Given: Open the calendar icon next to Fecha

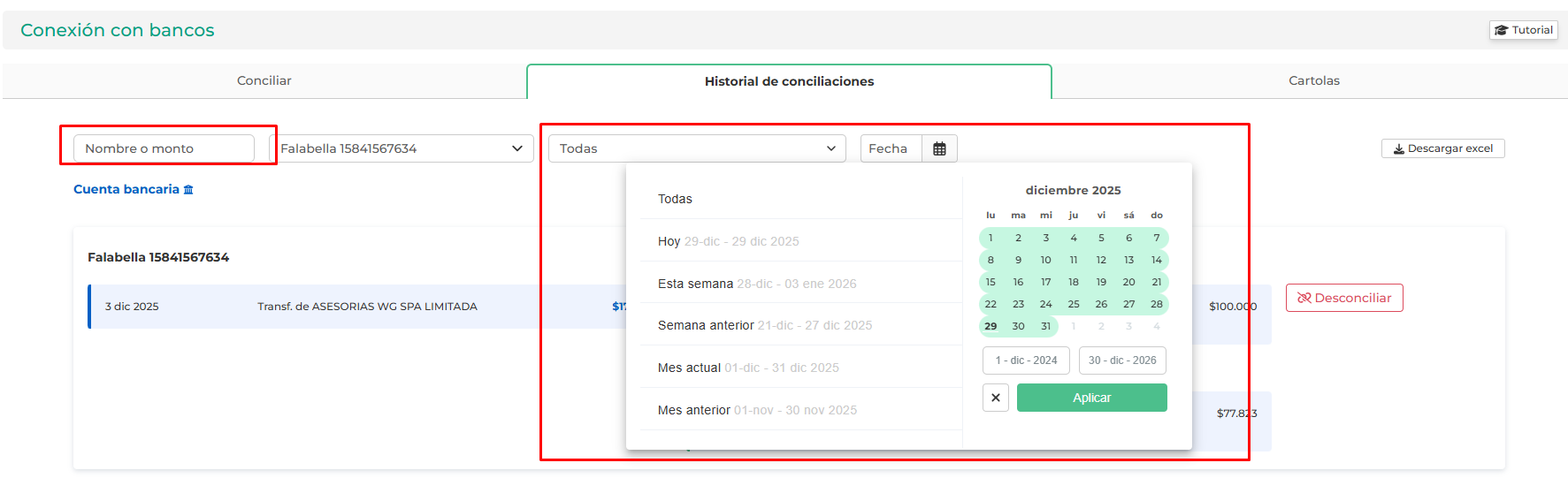Looking at the screenshot, I should [x=939, y=148].
